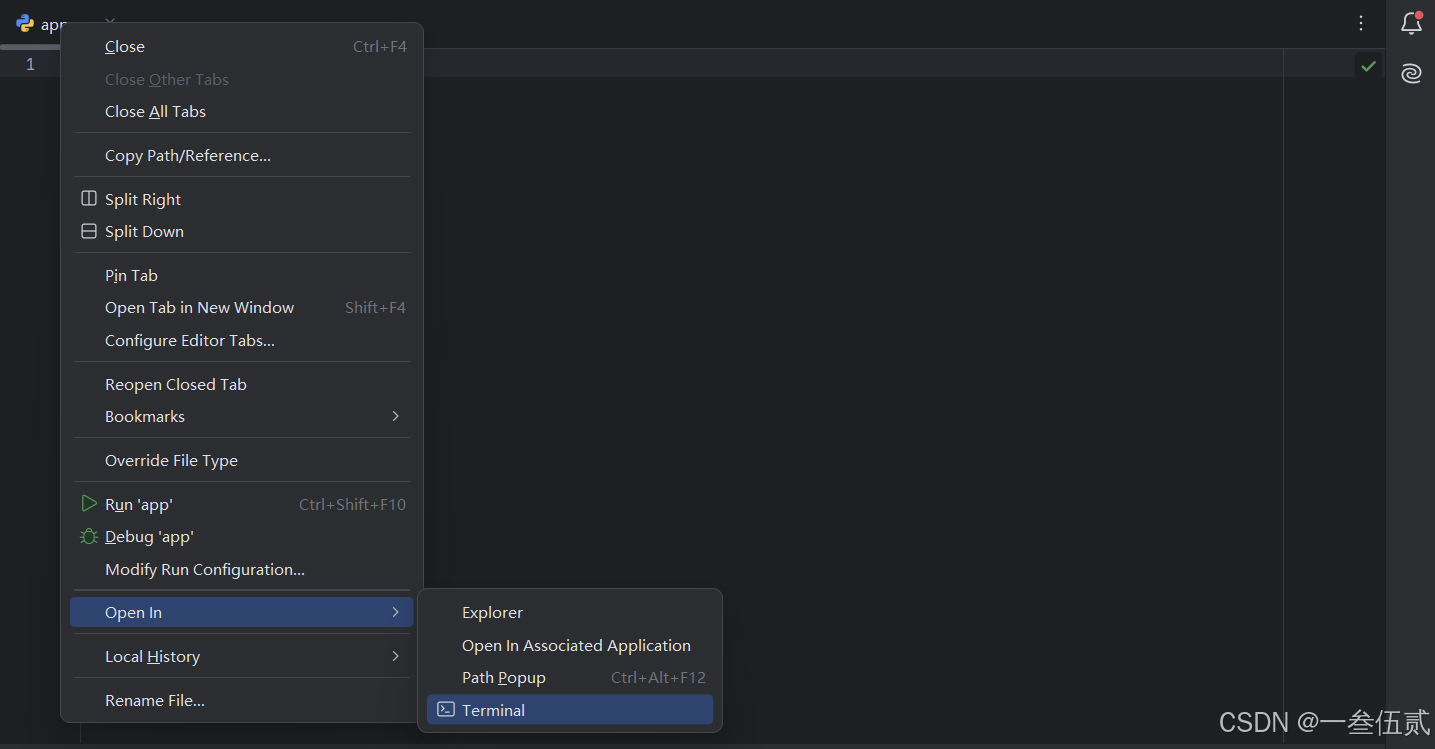This screenshot has width=1435, height=749.
Task: Select Open In Associated Application
Action: (570, 645)
